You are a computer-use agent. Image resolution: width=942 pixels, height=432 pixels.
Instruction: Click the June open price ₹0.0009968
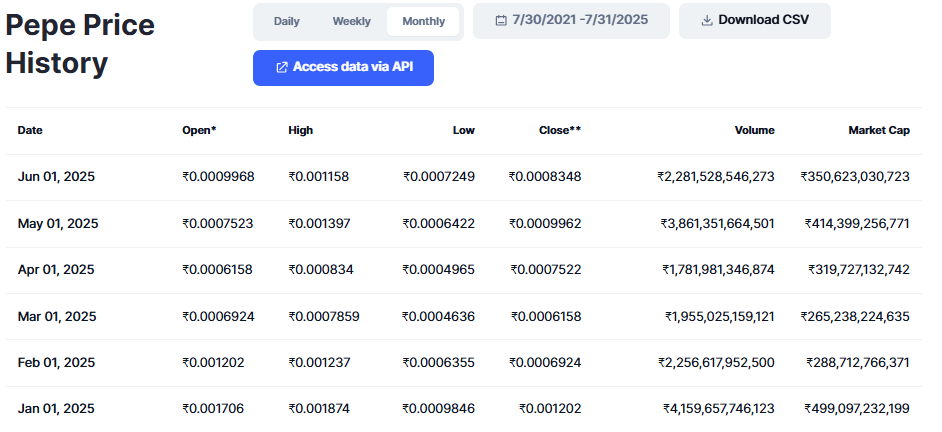pos(218,177)
